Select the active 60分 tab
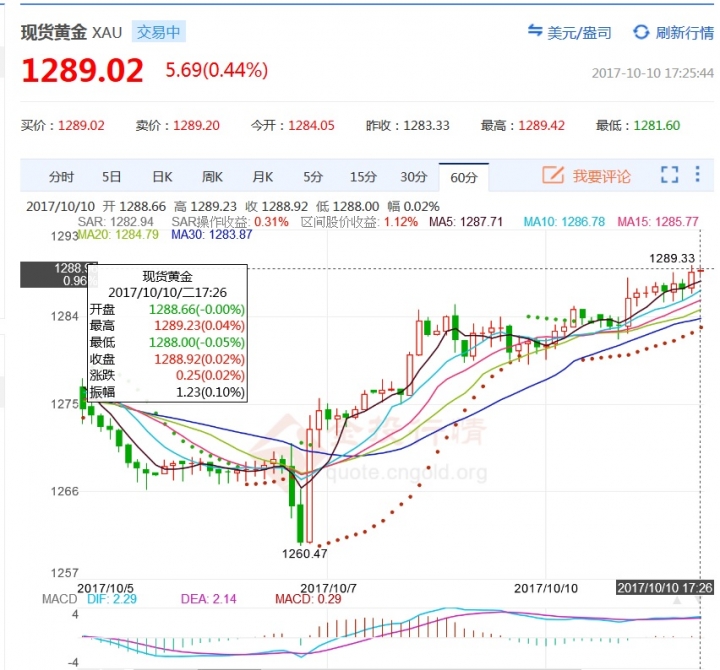 coord(464,177)
